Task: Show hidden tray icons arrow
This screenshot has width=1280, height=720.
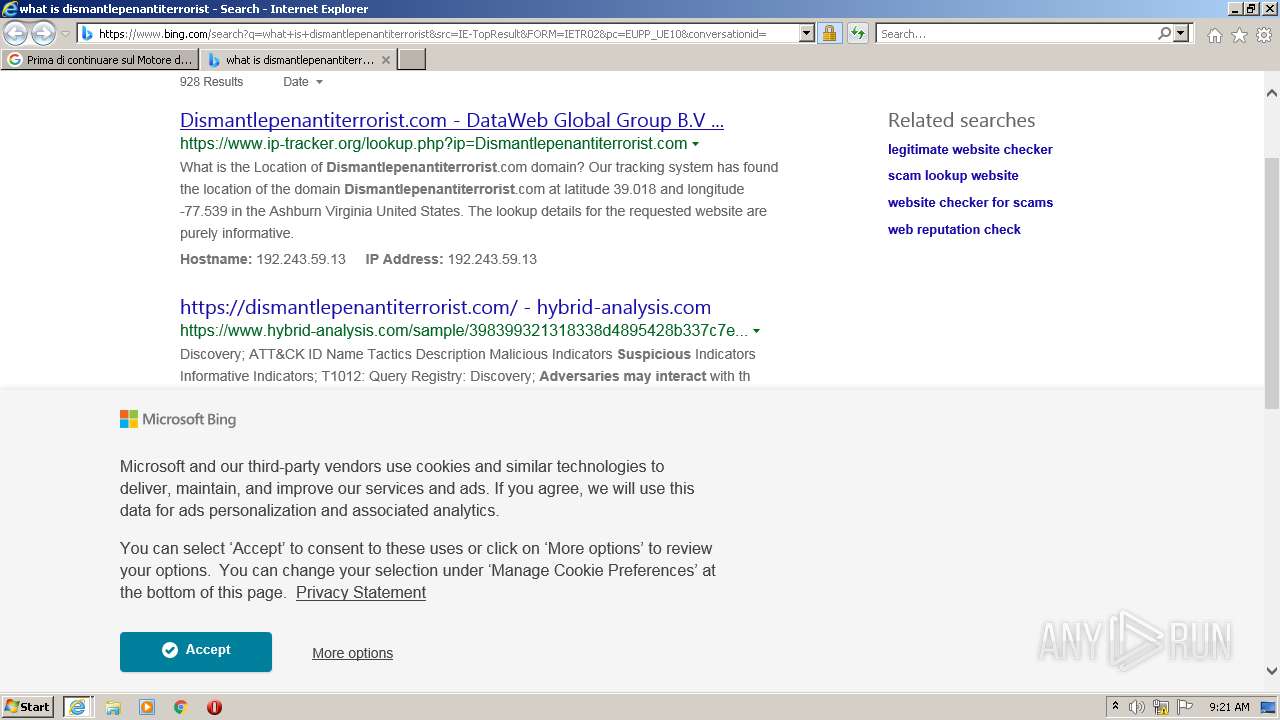Action: point(1115,706)
